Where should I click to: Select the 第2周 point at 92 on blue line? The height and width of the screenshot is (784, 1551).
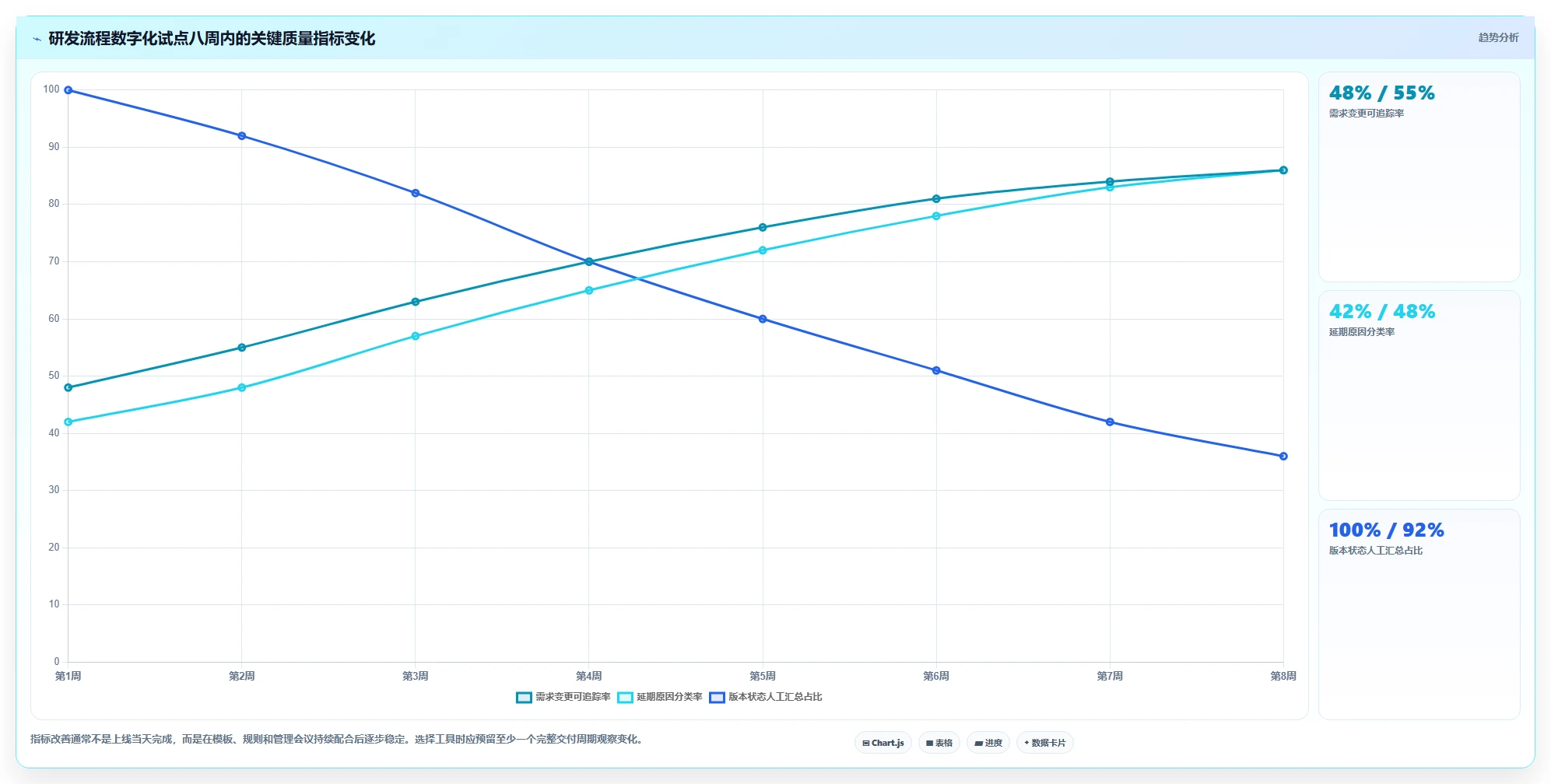(x=242, y=136)
